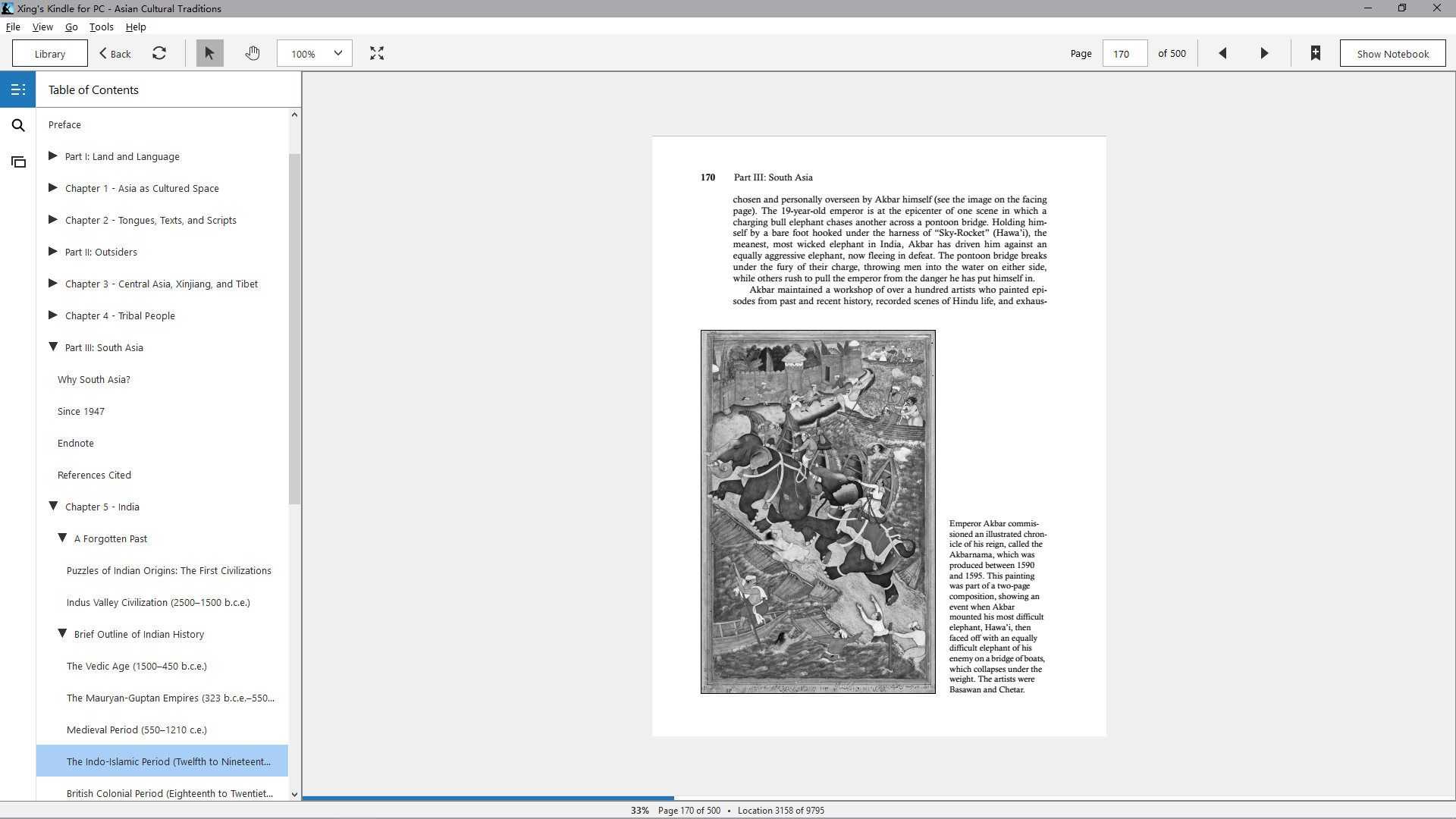
Task: Go to the previous page arrow
Action: (1222, 53)
